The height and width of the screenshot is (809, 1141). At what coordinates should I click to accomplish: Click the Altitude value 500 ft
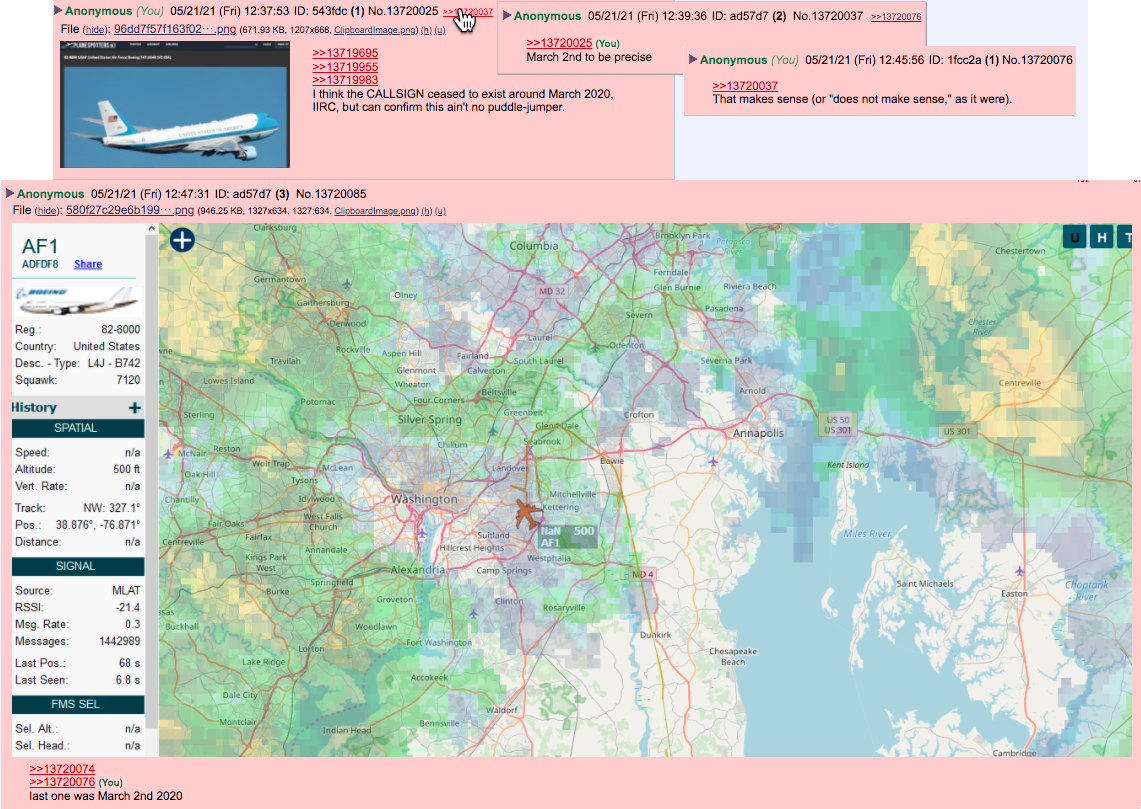(x=127, y=469)
